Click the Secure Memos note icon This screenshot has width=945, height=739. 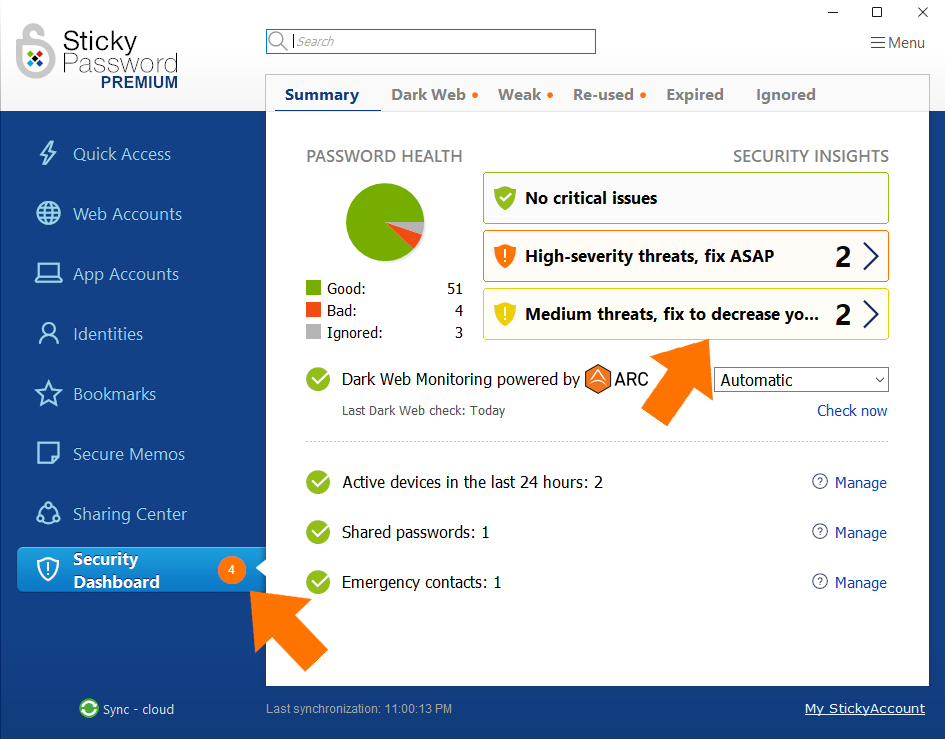tap(48, 453)
